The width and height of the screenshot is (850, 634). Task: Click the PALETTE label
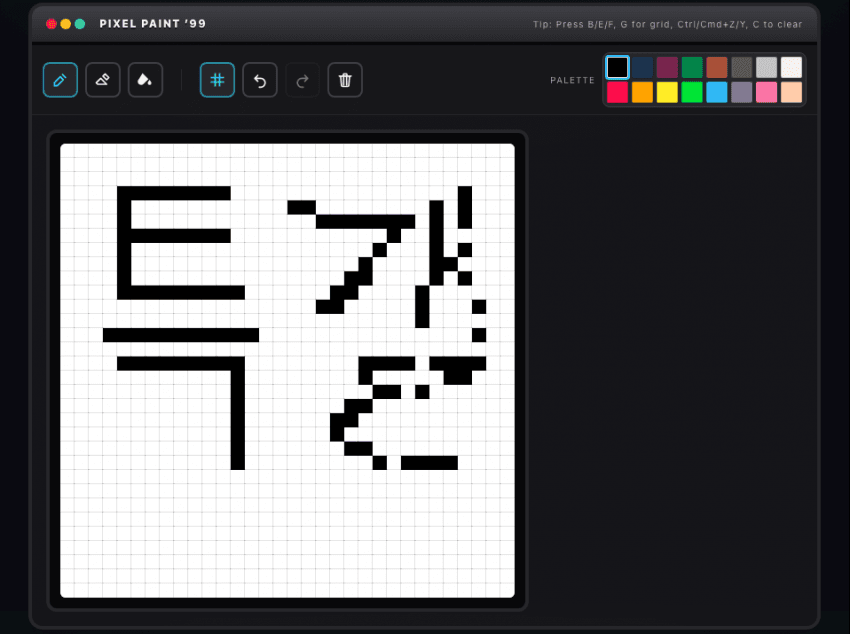pos(572,80)
